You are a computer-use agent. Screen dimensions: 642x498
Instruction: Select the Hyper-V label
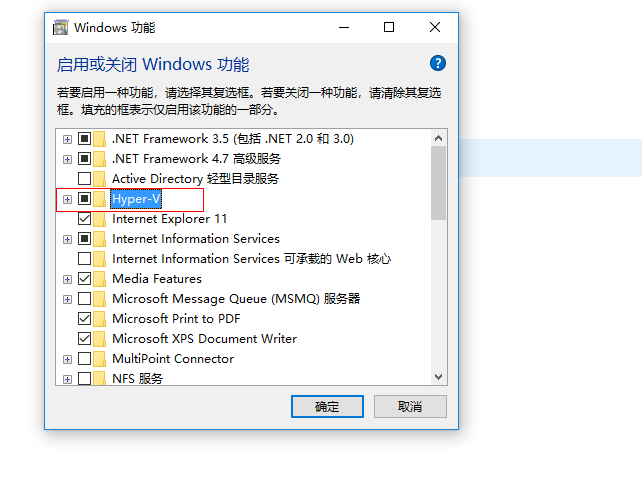pyautogui.click(x=136, y=199)
